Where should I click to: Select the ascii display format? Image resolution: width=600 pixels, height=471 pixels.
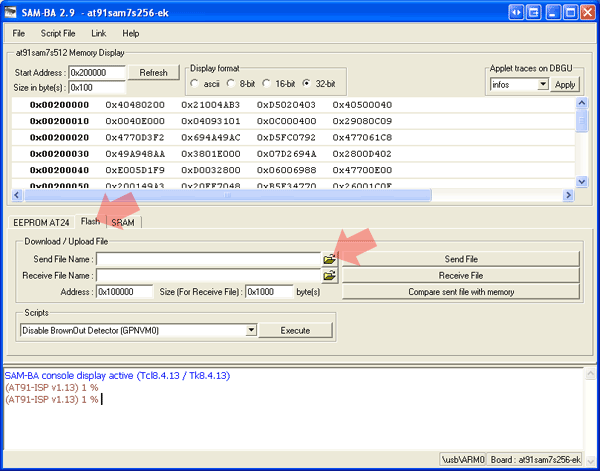click(x=194, y=83)
